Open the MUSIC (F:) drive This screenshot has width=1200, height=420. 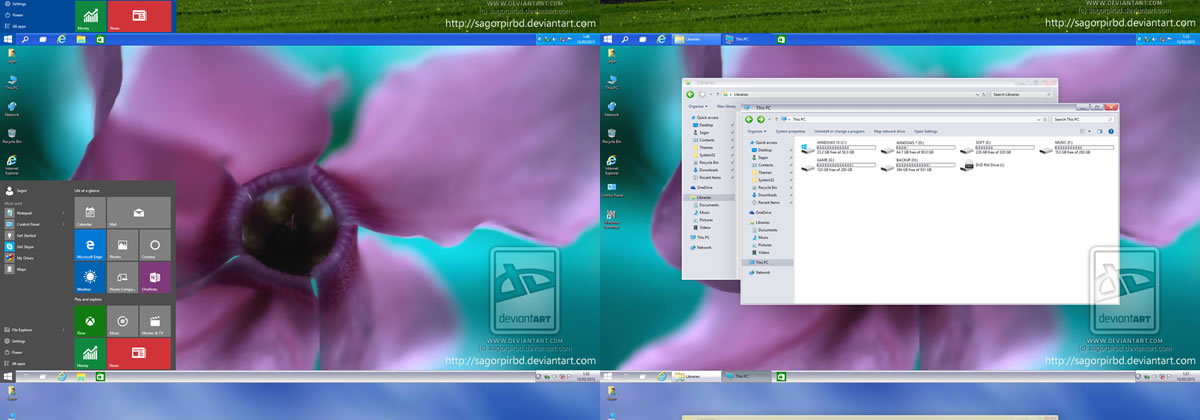click(1076, 149)
